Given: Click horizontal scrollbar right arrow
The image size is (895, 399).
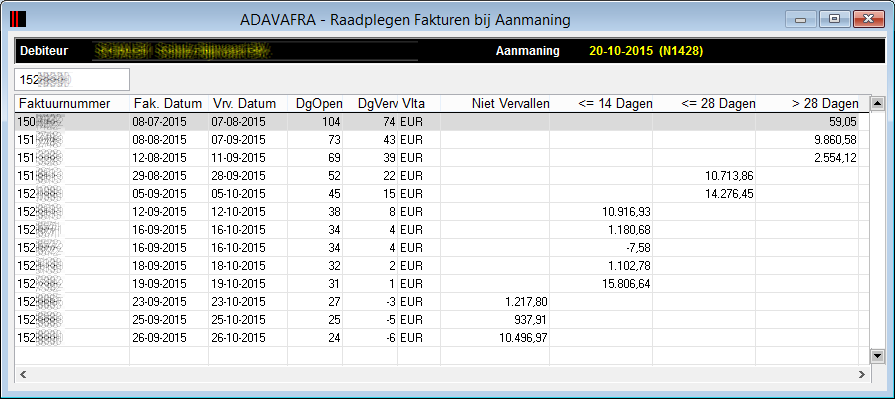Looking at the screenshot, I should 861,374.
